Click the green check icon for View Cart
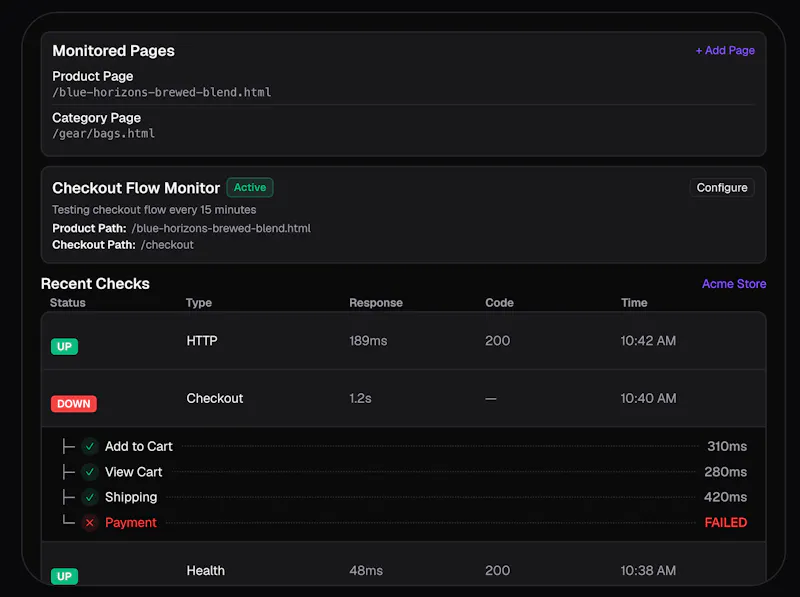The width and height of the screenshot is (800, 597). click(x=90, y=472)
